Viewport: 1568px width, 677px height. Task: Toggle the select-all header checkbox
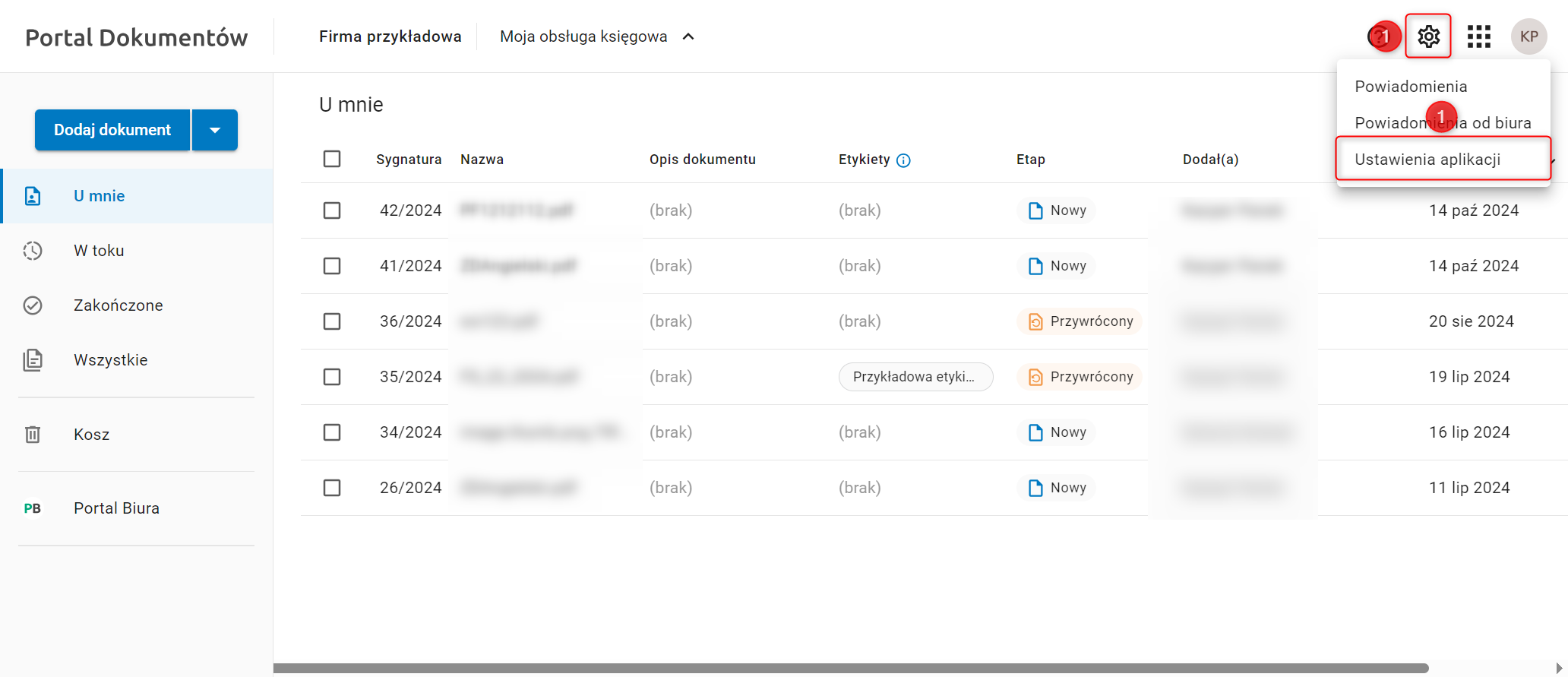point(332,159)
